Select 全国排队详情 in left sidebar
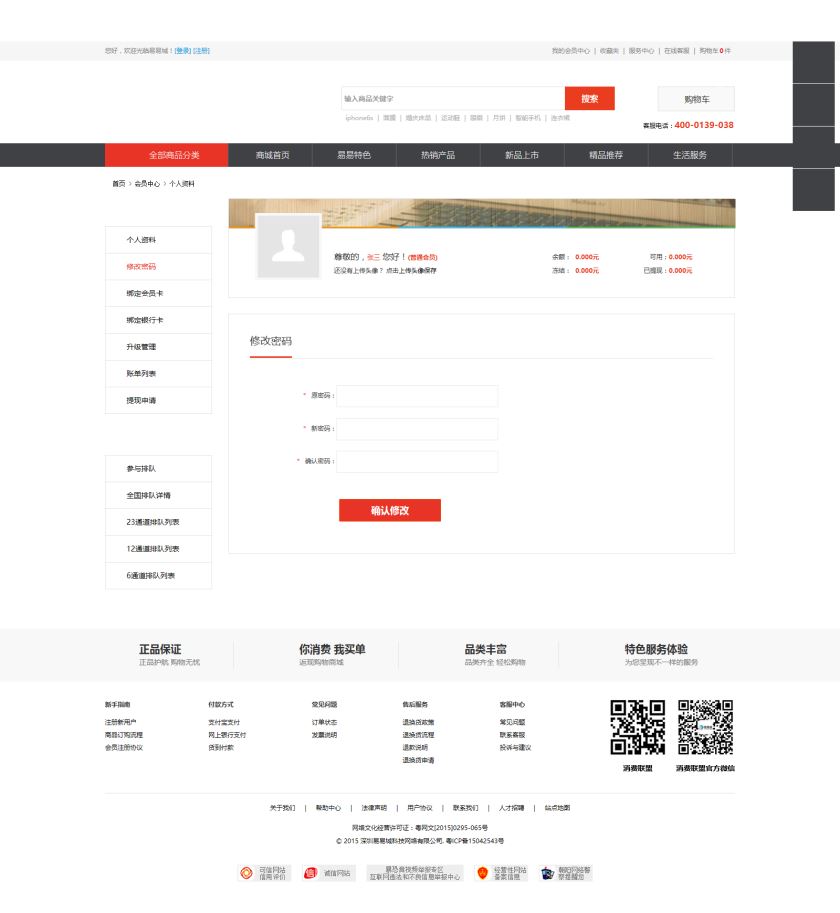 (158, 496)
